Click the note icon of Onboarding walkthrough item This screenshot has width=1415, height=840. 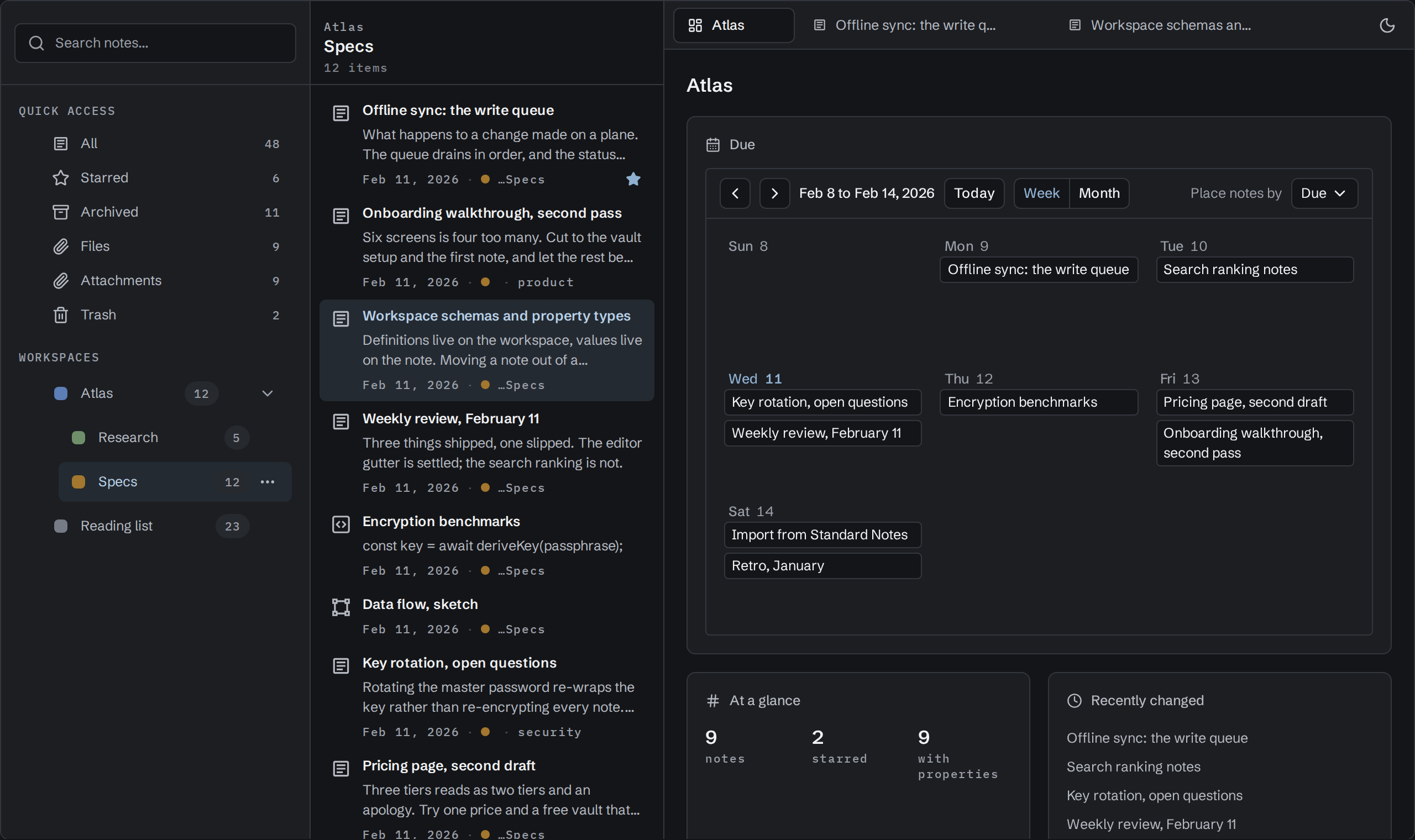click(340, 216)
